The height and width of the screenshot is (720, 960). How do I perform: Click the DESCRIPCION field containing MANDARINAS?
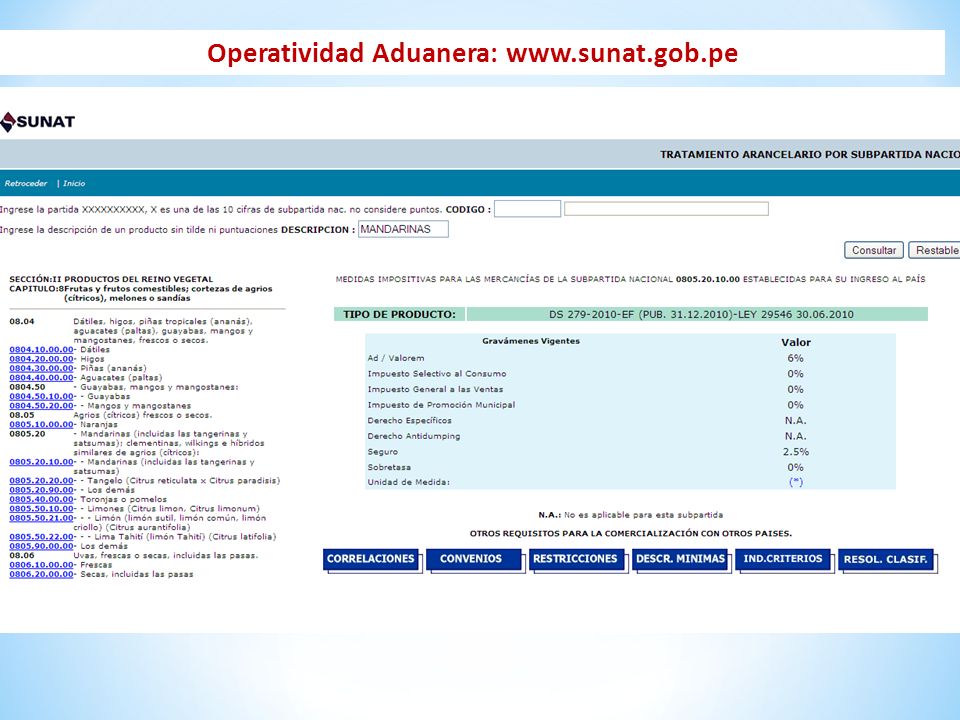[403, 229]
